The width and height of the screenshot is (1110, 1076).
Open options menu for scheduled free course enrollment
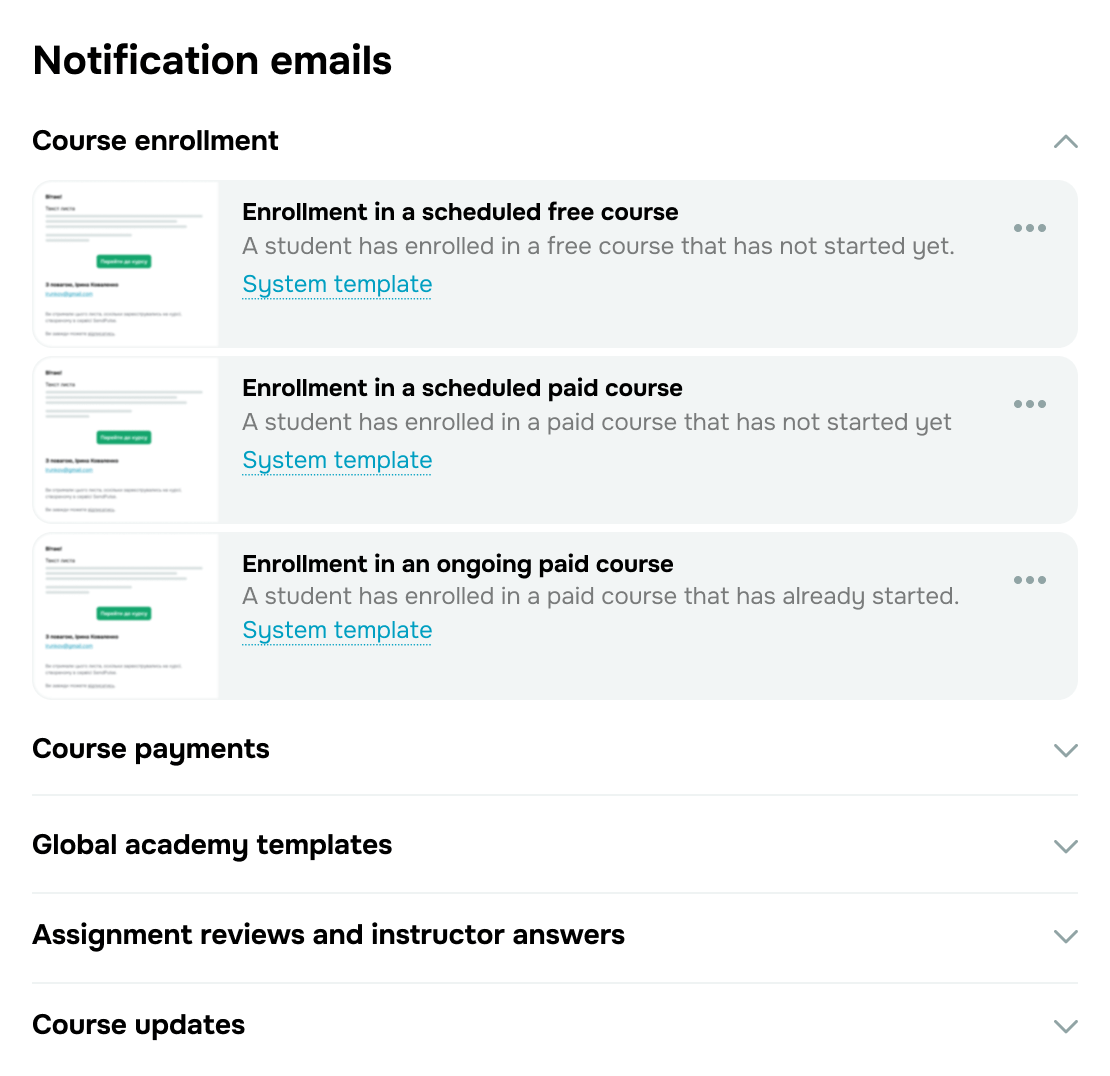(1029, 228)
